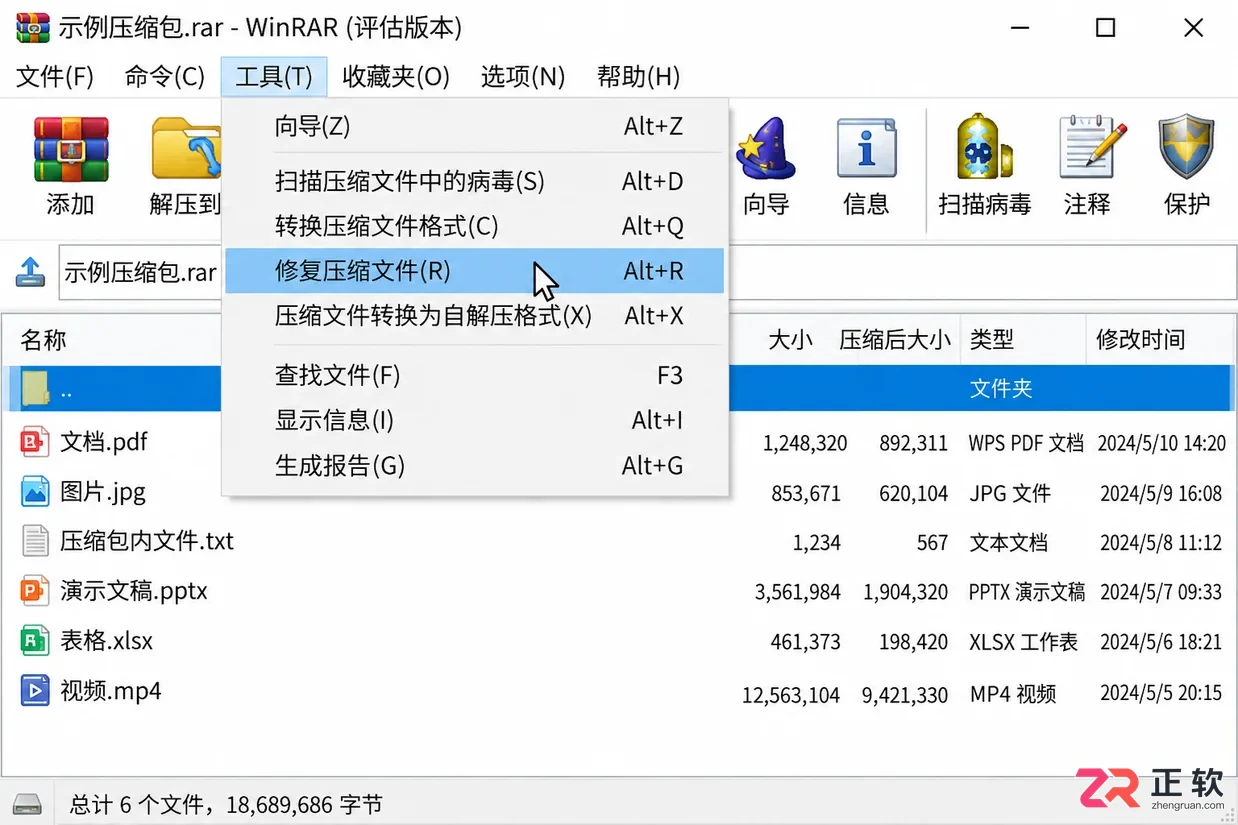Screen dimensions: 1238x825
Task: Click the 信息 (Info) toolbar icon
Action: 866,149
